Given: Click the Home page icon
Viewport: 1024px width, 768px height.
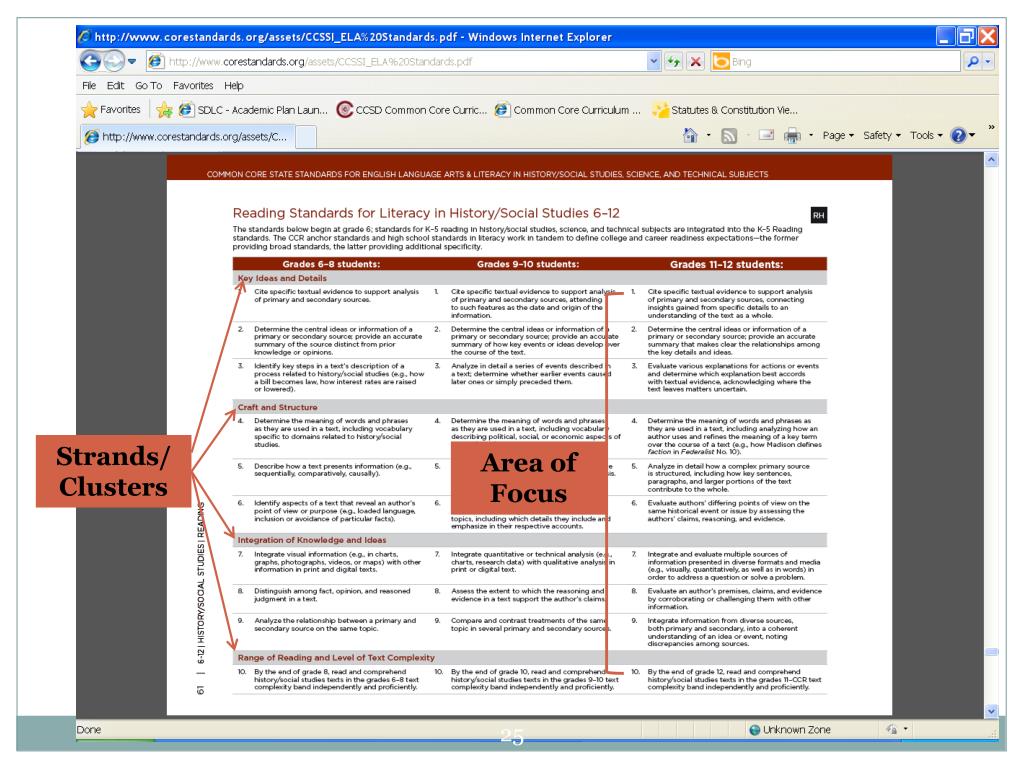Looking at the screenshot, I should (x=690, y=135).
